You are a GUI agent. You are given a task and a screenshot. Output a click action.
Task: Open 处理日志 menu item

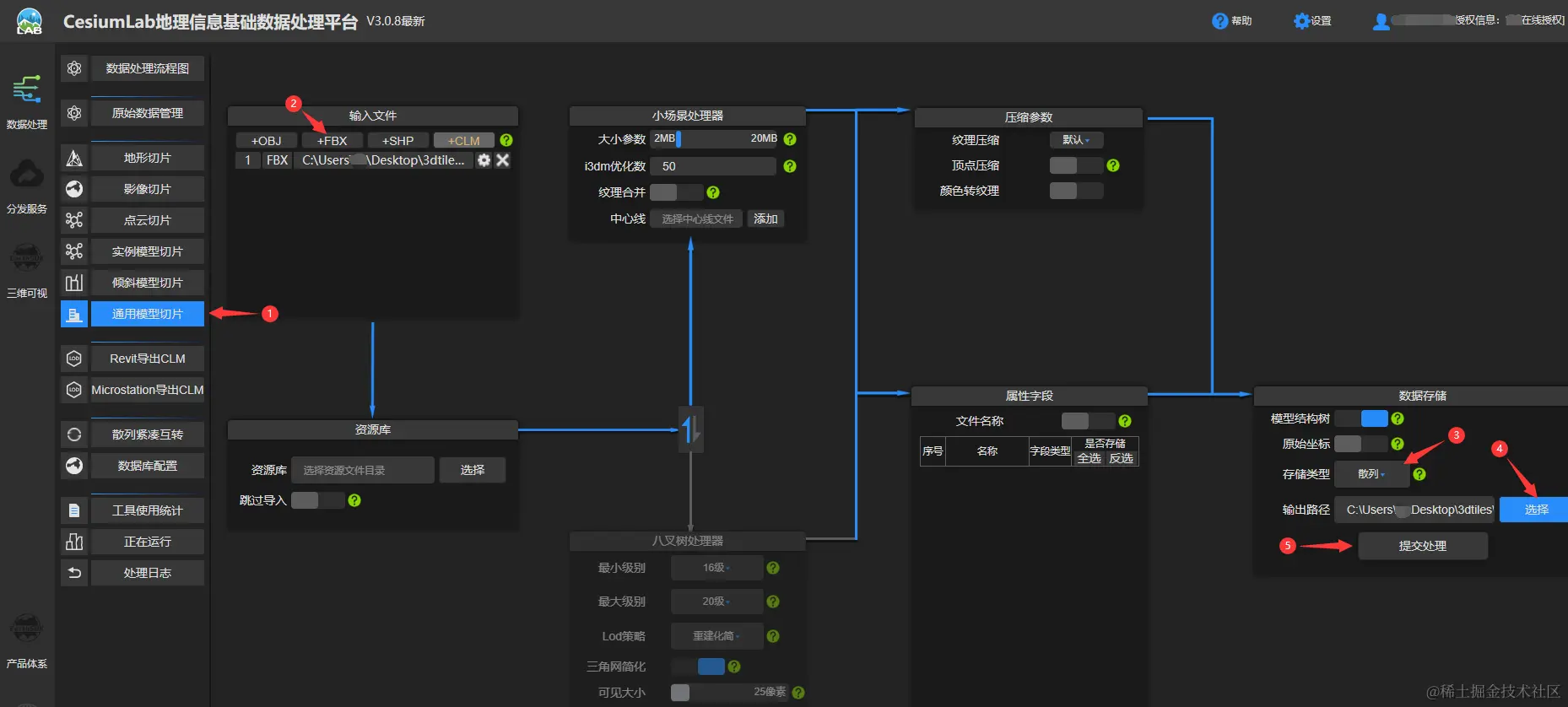[148, 573]
